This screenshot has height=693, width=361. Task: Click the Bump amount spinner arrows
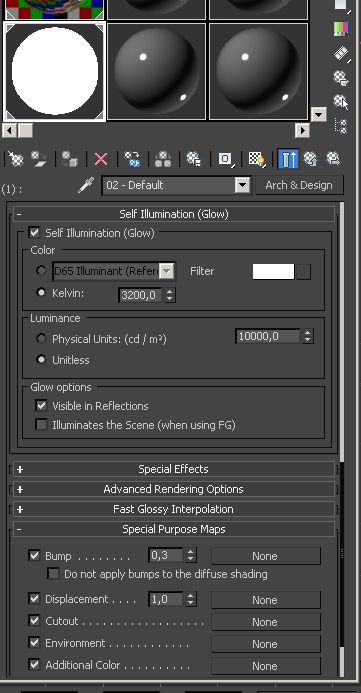(x=191, y=555)
